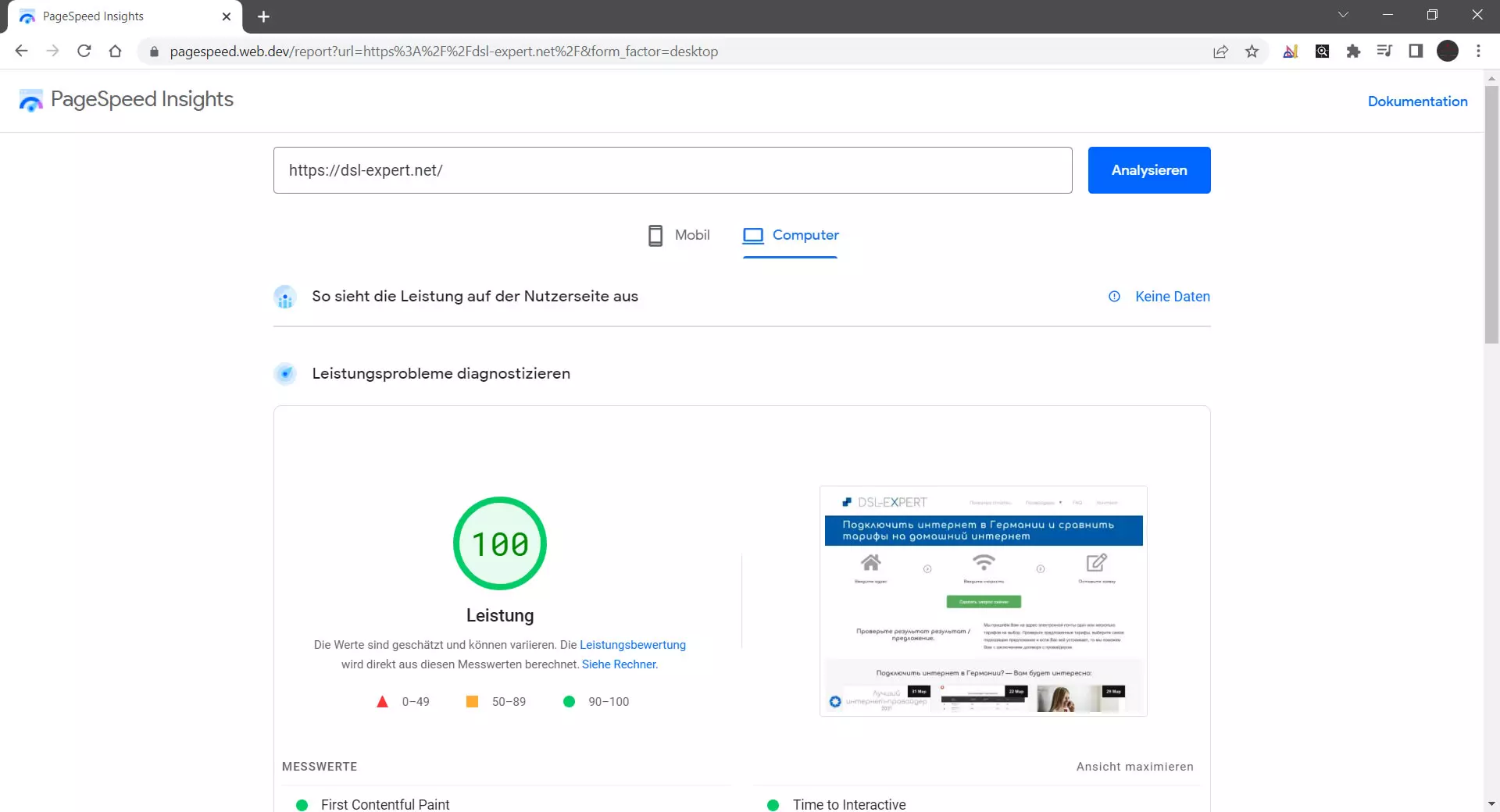Viewport: 1500px width, 812px height.
Task: Close the PageSpeed Insights tab
Action: tap(227, 16)
